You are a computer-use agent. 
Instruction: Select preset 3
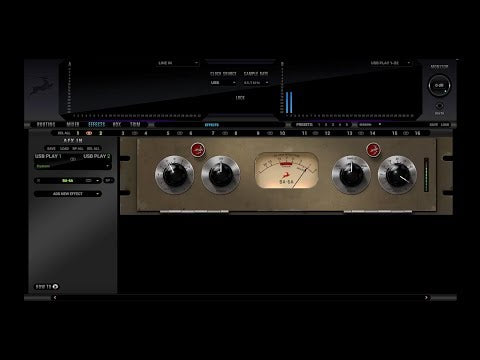[333, 125]
